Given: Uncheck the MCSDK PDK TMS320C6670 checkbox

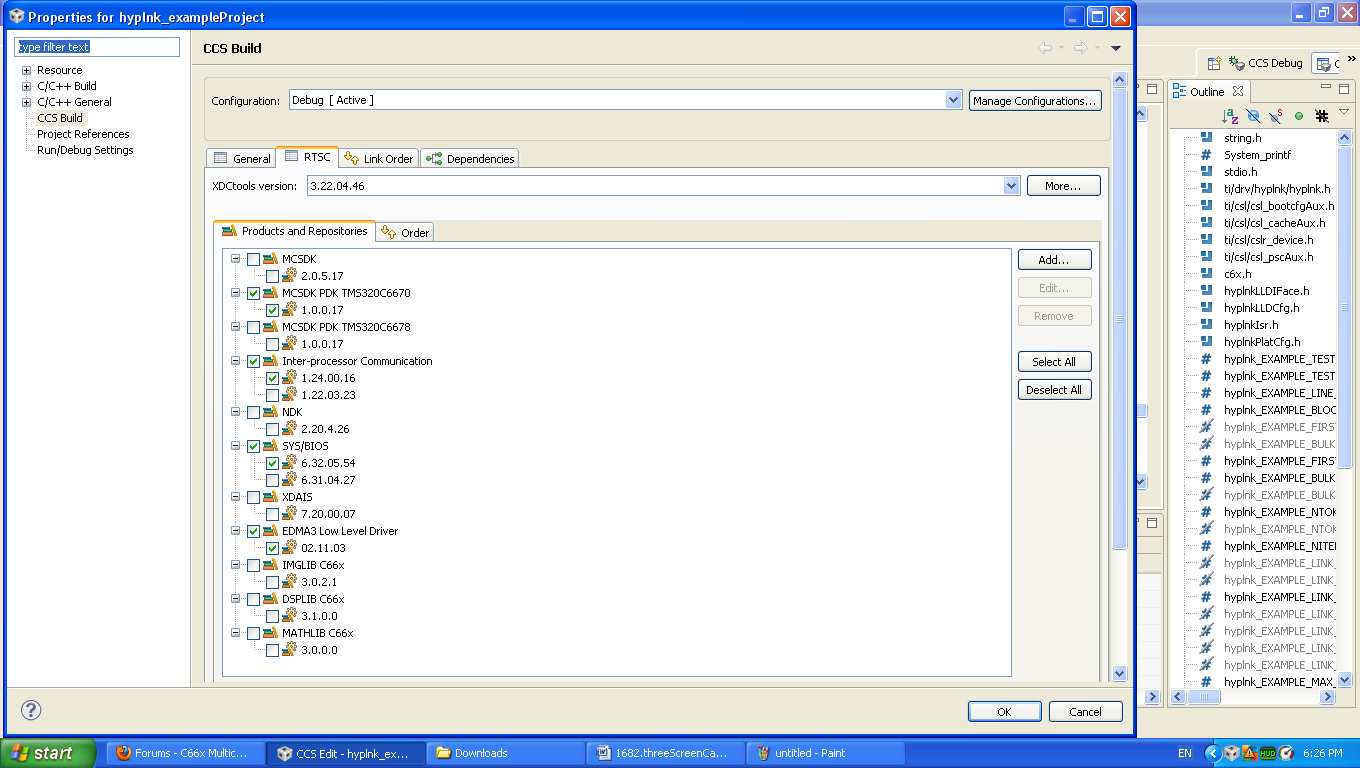Looking at the screenshot, I should [253, 293].
